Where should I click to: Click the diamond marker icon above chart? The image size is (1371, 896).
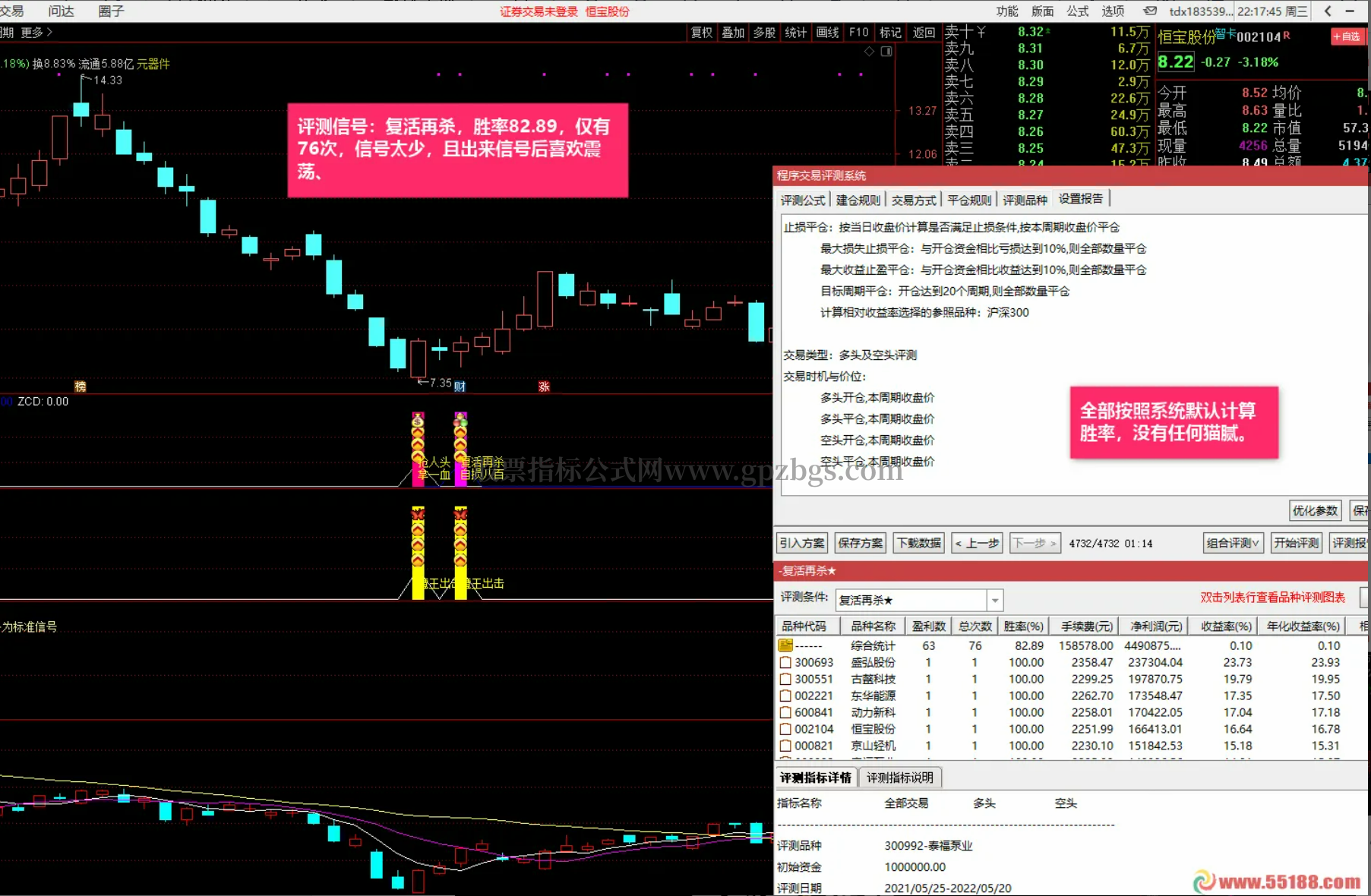870,52
